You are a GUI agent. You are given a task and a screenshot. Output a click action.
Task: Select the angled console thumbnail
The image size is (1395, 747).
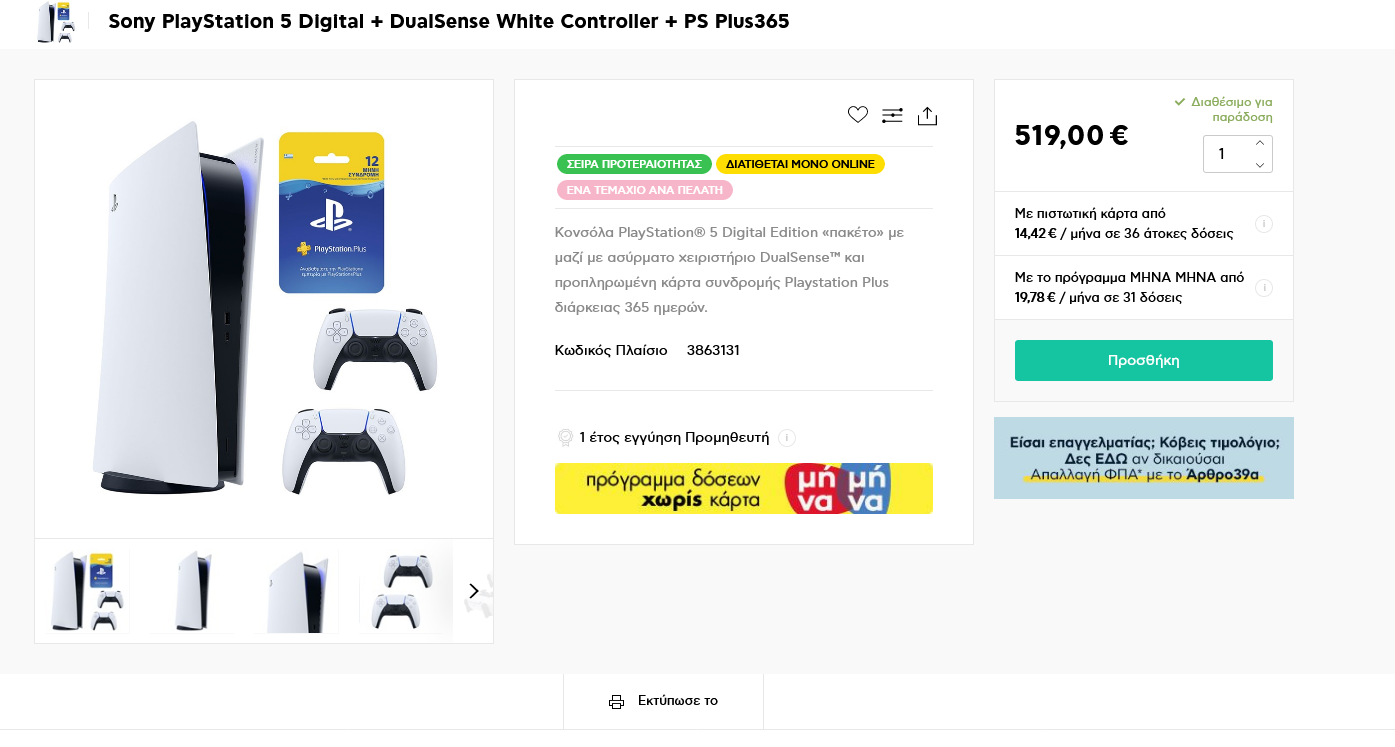[x=296, y=591]
